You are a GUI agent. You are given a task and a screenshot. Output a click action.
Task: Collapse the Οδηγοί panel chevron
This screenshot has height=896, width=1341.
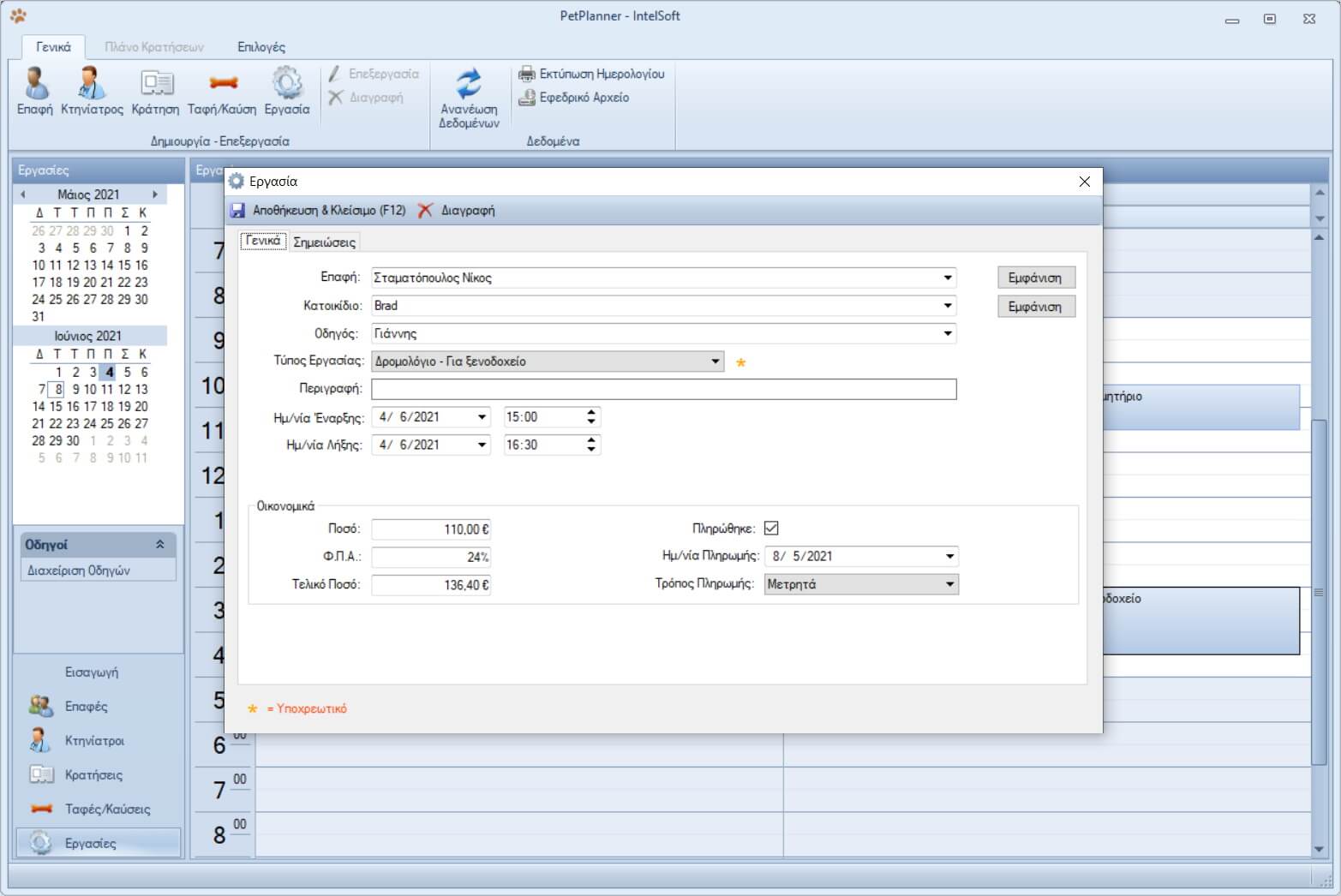(160, 545)
